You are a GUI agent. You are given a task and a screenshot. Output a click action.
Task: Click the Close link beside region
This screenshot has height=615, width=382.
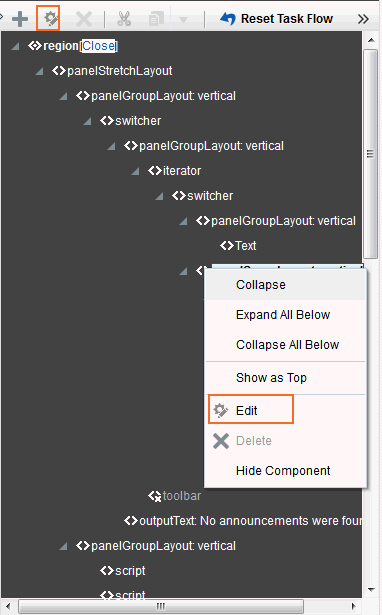98,46
